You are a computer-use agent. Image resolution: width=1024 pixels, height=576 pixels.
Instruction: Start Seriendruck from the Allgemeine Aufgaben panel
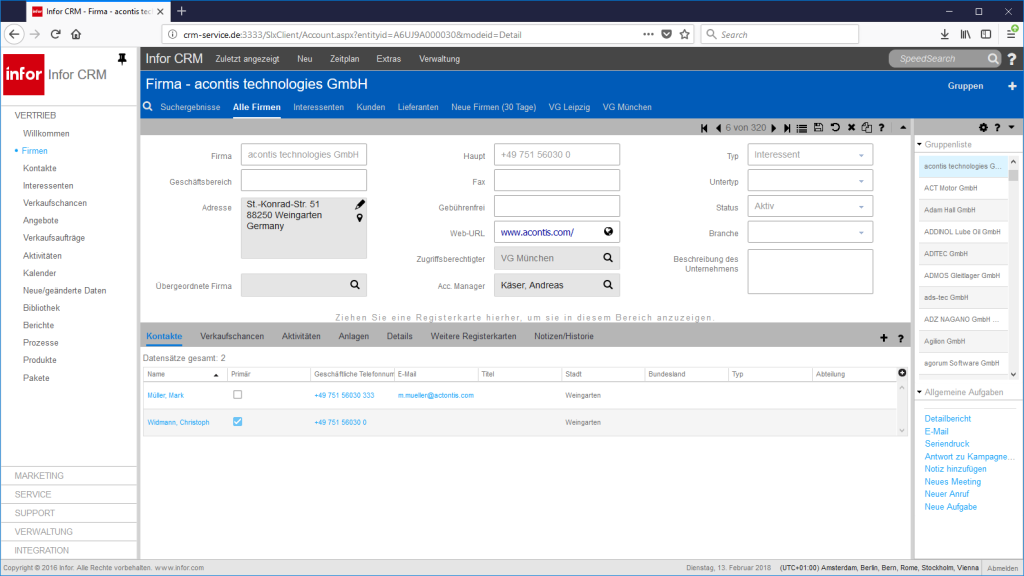[x=946, y=443]
